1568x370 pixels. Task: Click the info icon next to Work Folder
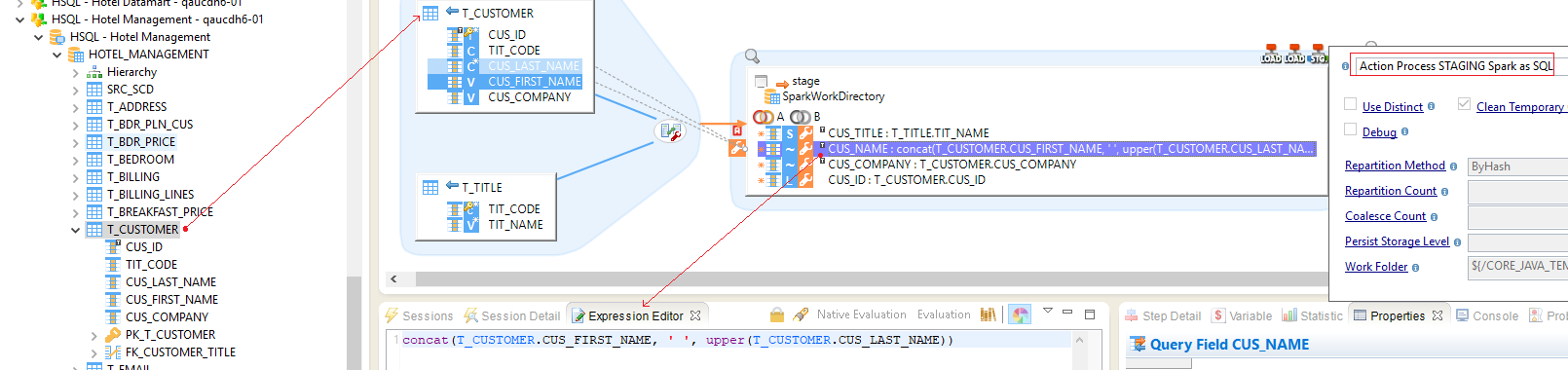pyautogui.click(x=1415, y=268)
